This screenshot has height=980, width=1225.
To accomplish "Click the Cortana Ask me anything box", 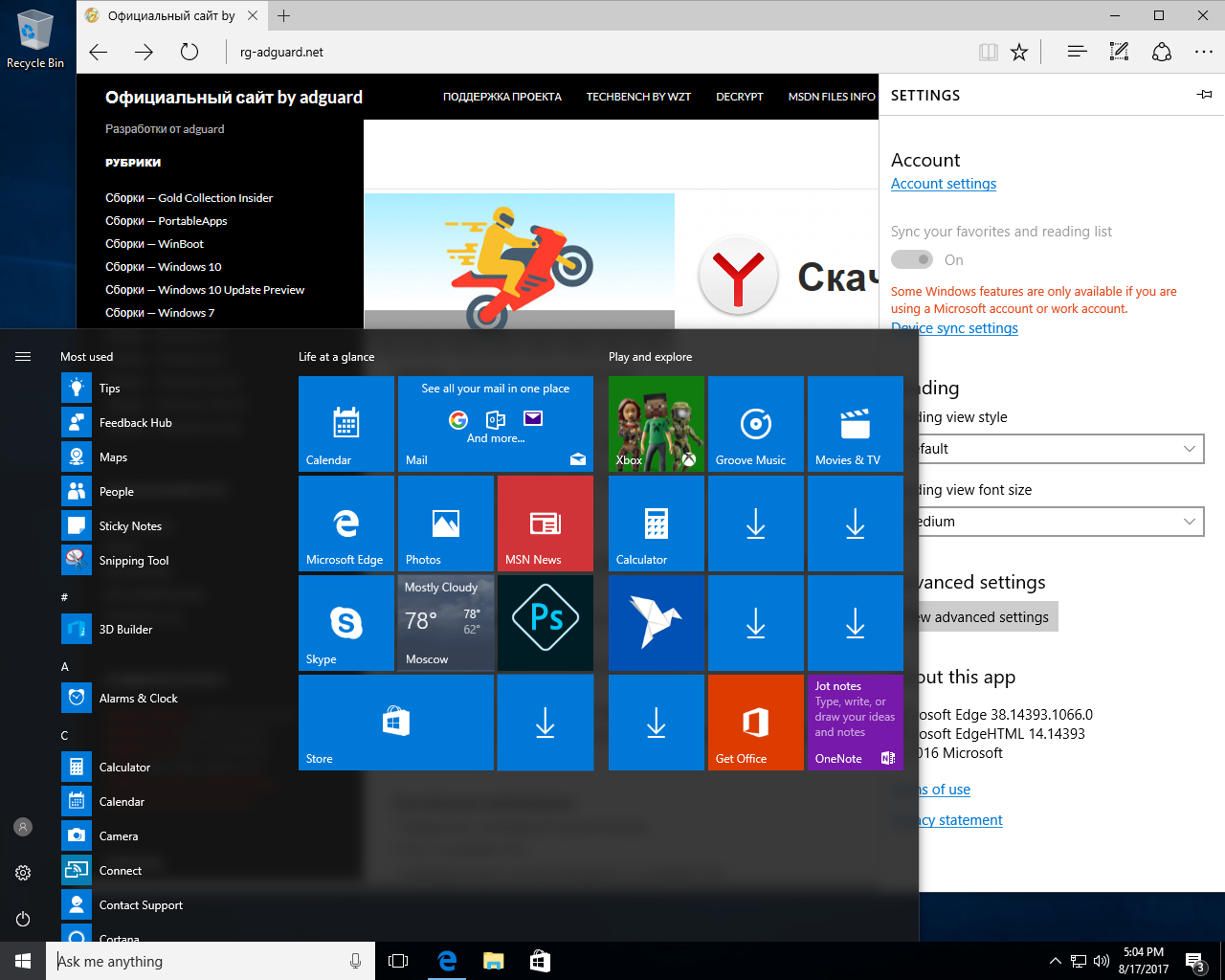I will click(x=196, y=961).
